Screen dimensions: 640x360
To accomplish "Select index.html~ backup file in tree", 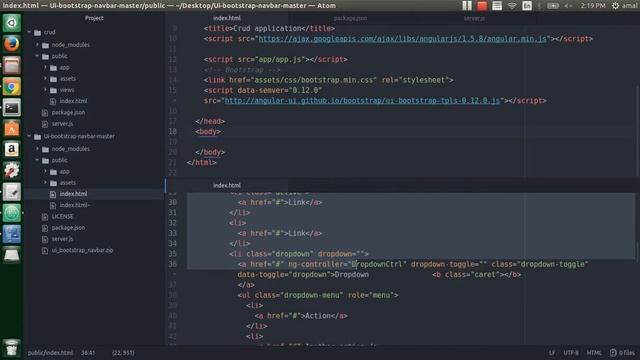I will click(x=75, y=205).
